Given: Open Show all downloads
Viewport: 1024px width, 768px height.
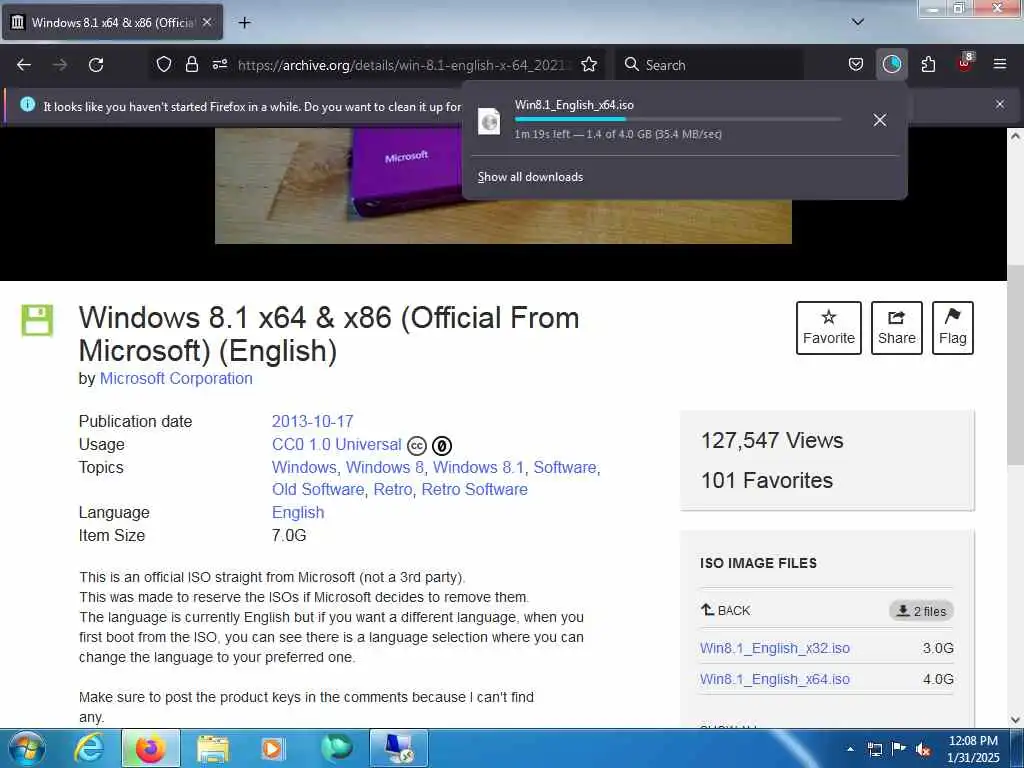Looking at the screenshot, I should point(530,177).
